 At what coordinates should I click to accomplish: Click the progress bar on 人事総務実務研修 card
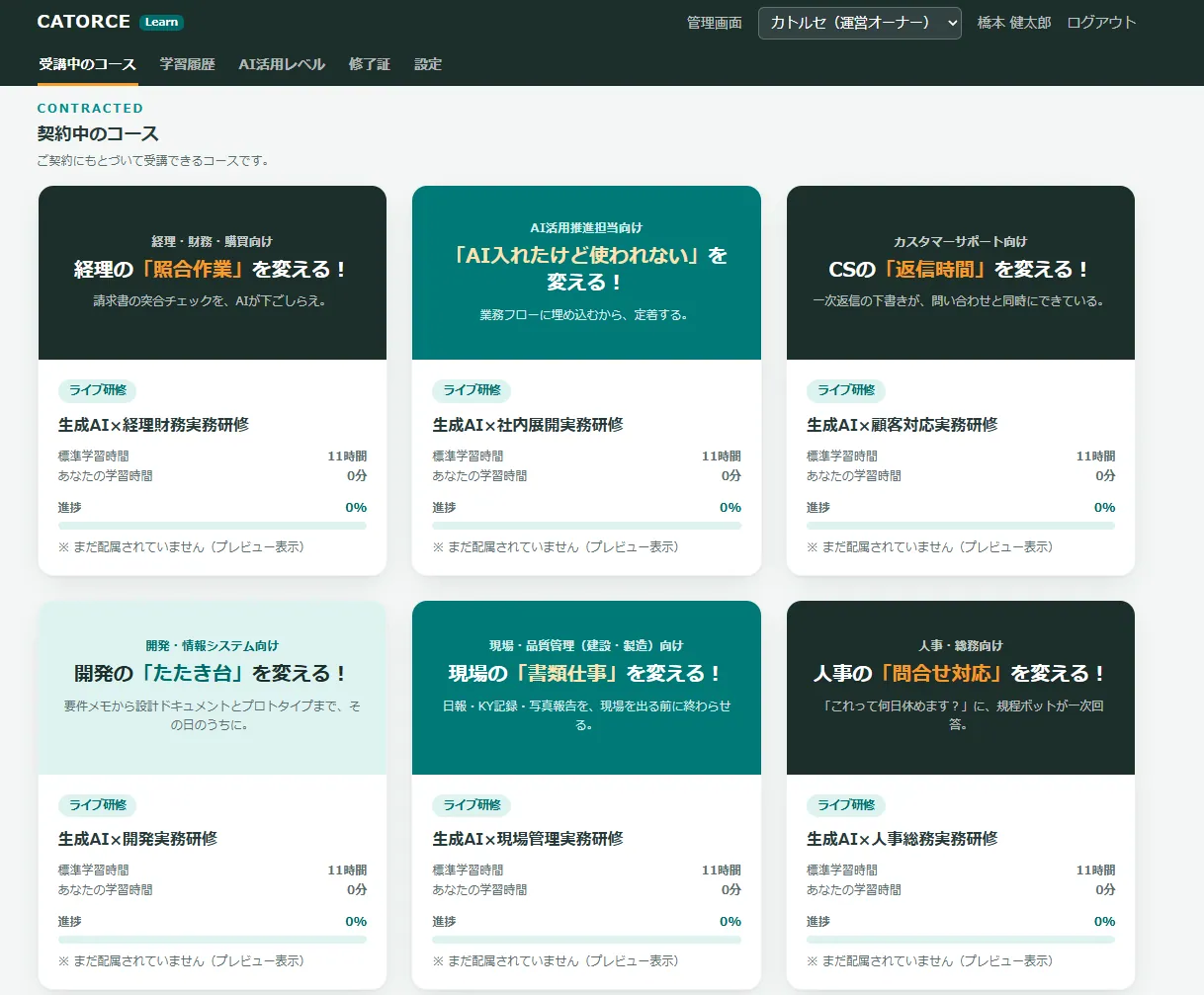pyautogui.click(x=961, y=940)
